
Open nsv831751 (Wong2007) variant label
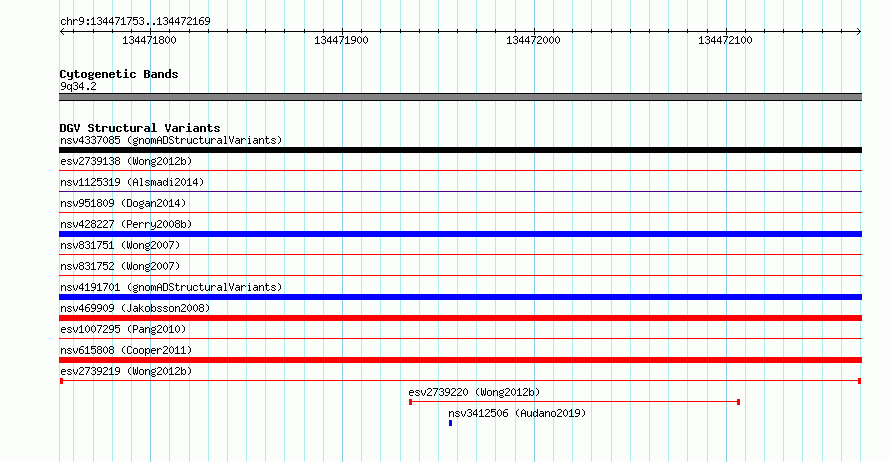(120, 245)
